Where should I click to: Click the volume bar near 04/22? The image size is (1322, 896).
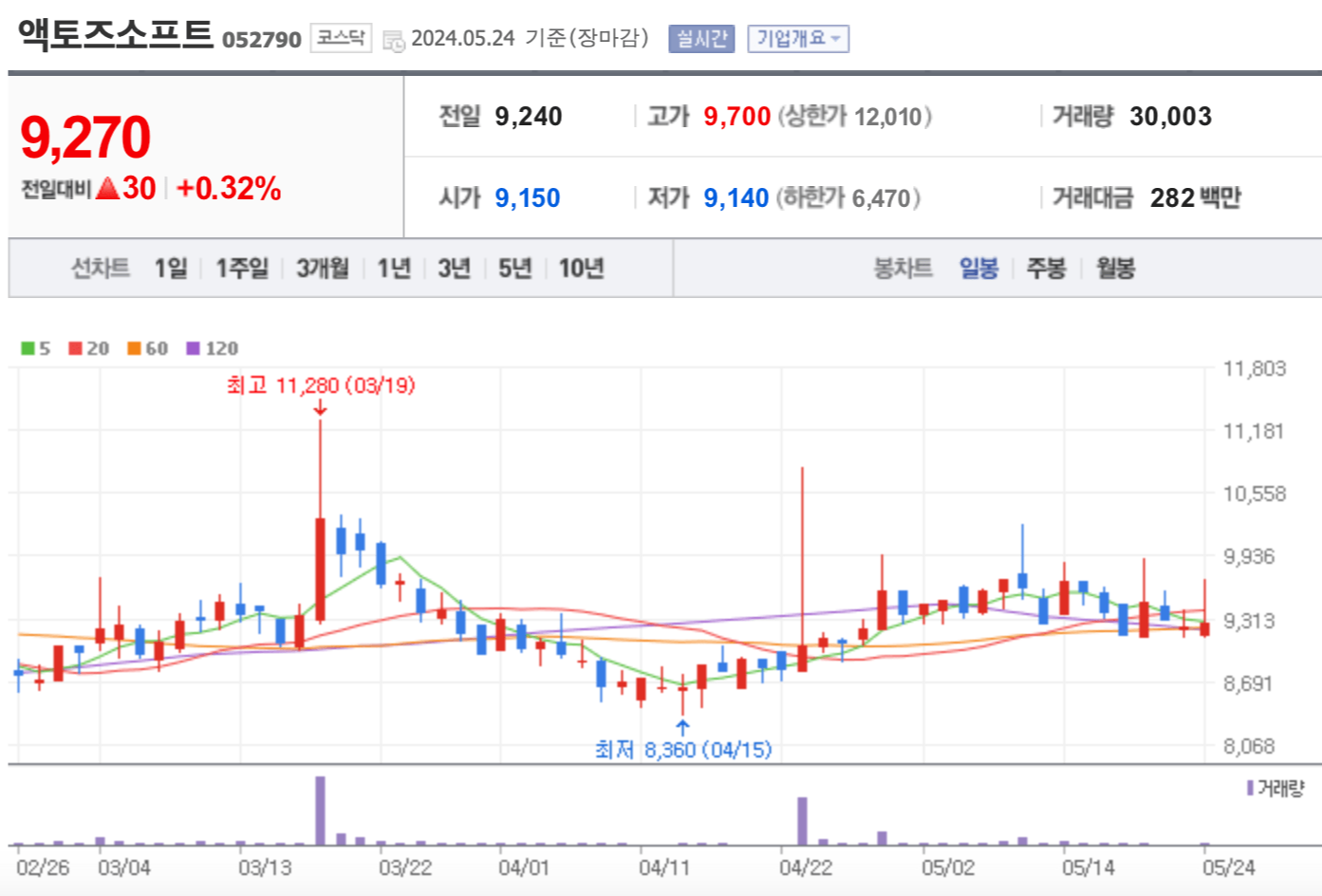pyautogui.click(x=802, y=821)
